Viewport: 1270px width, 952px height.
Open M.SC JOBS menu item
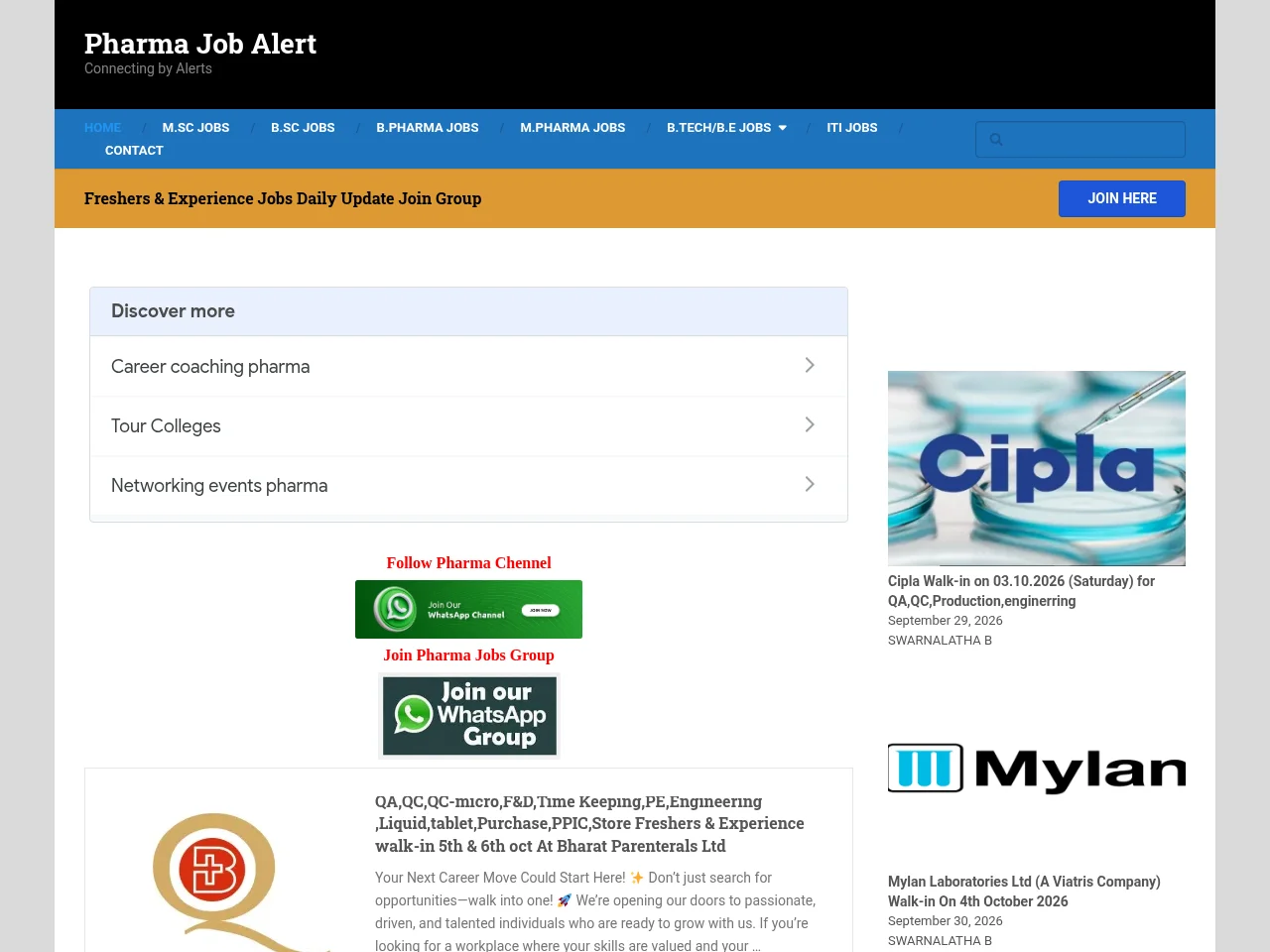195,128
